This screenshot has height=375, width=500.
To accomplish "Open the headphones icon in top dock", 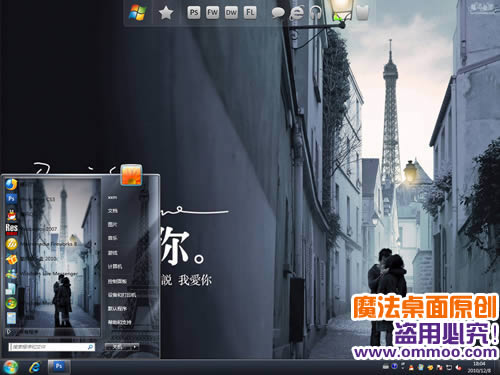I will click(x=316, y=13).
